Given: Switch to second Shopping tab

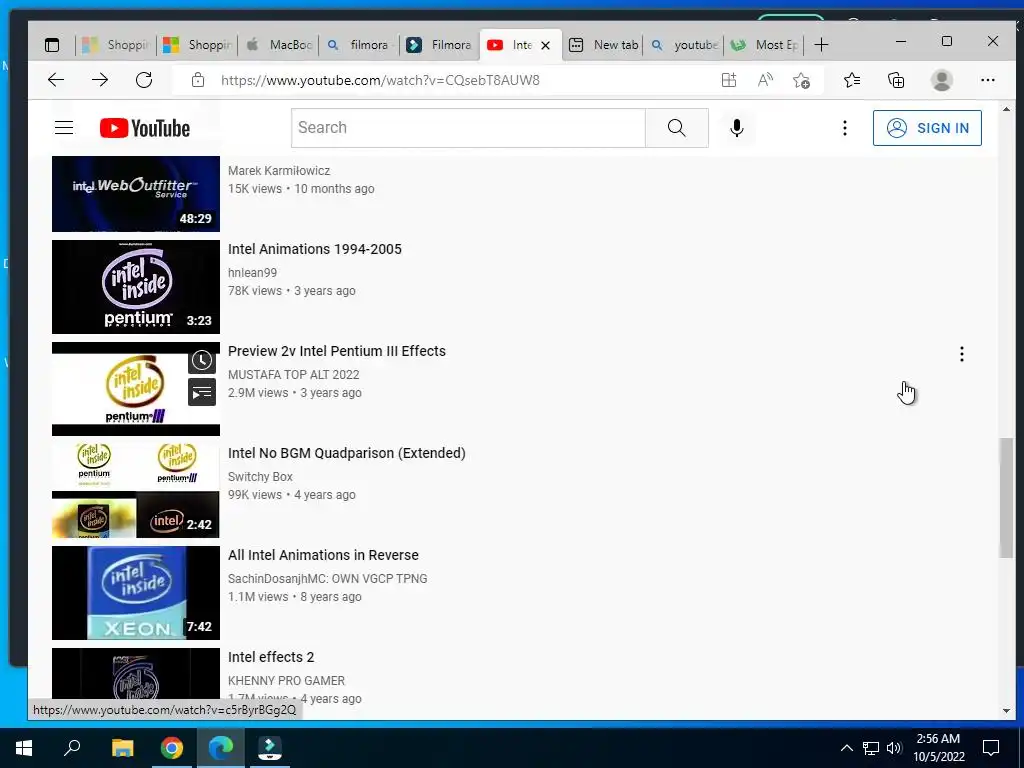Looking at the screenshot, I should click(197, 45).
